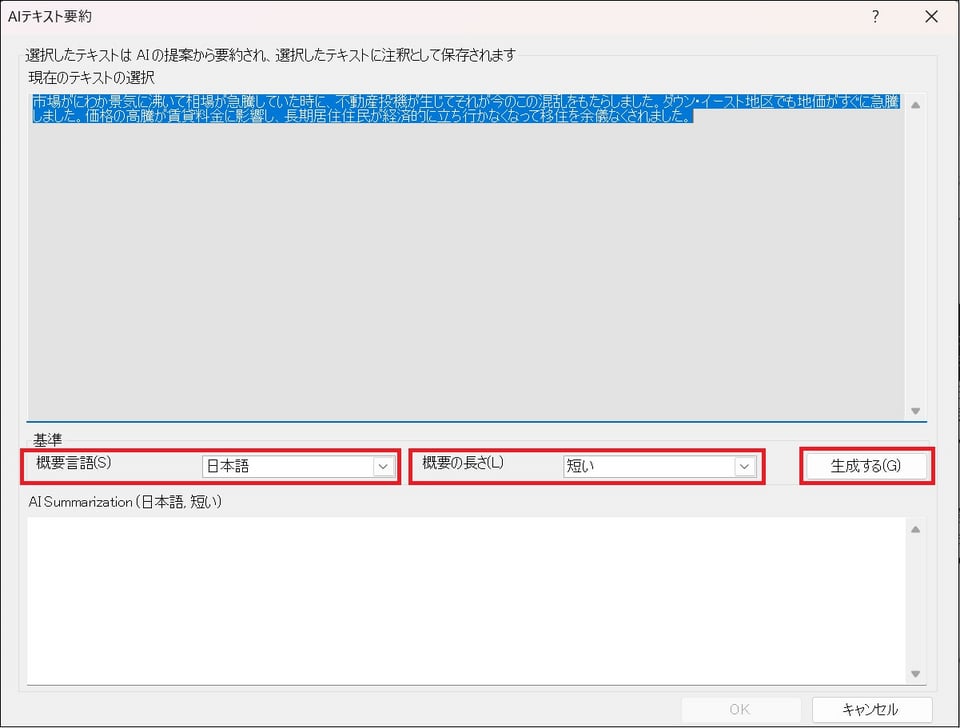Open the 概要言語 combo box showing 日本語

pos(288,466)
